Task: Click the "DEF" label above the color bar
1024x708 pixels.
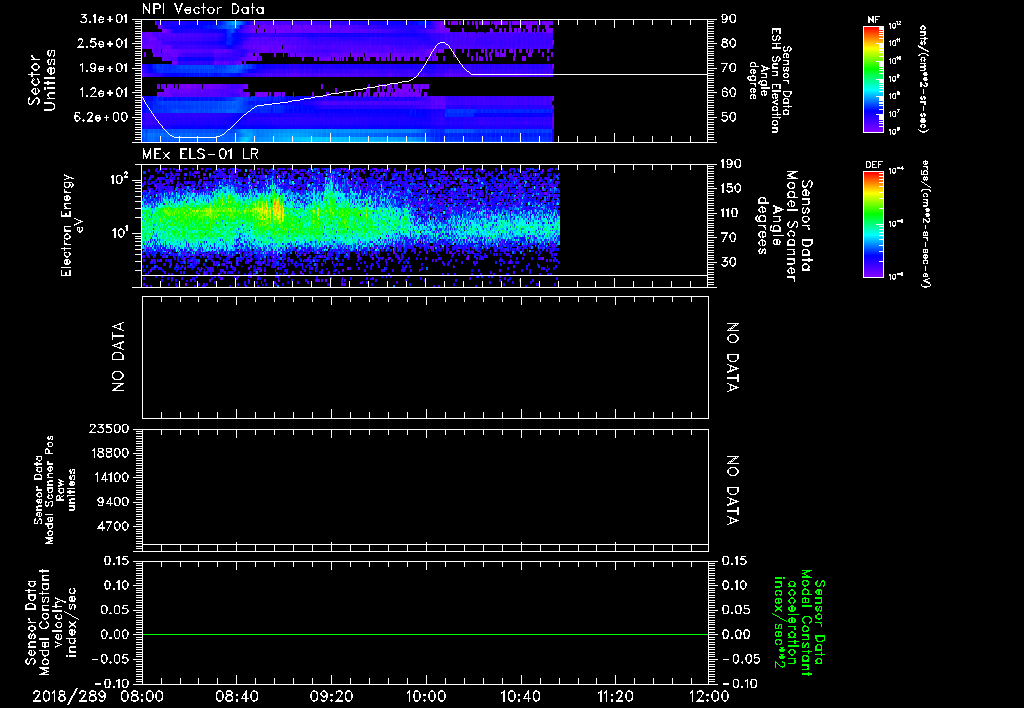Action: (x=873, y=165)
